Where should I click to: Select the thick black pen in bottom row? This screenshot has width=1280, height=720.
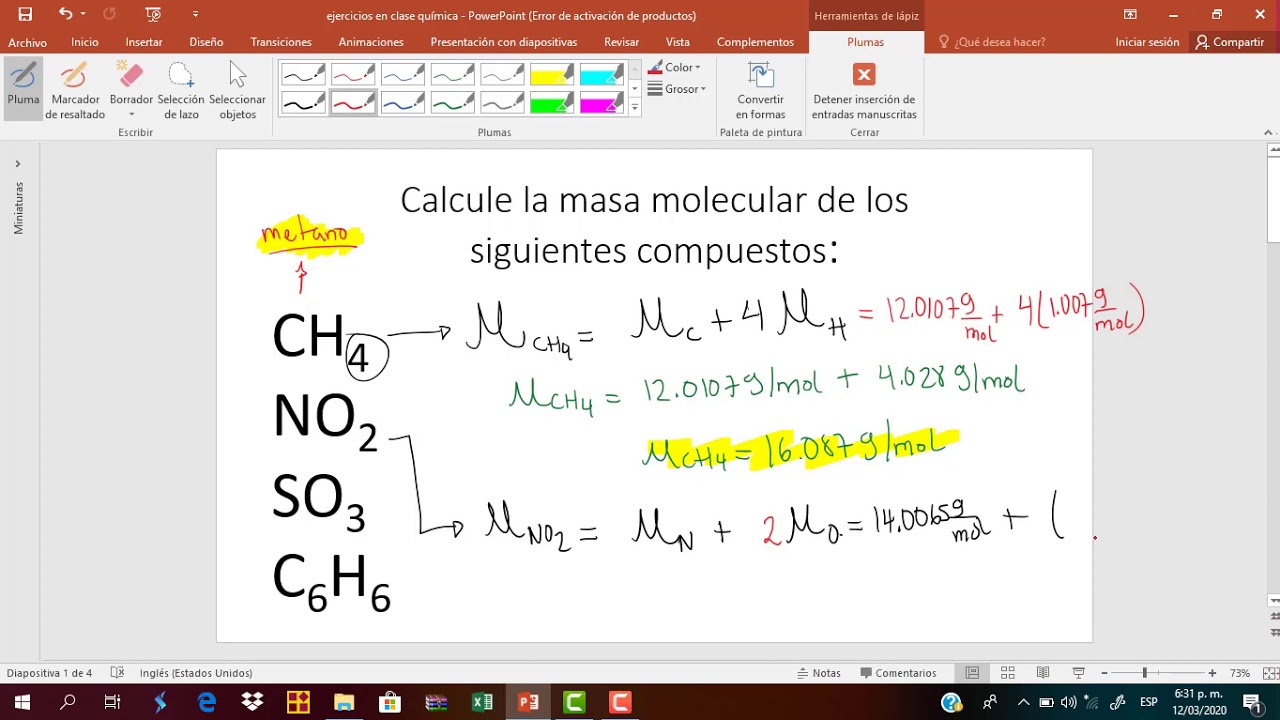[x=303, y=102]
